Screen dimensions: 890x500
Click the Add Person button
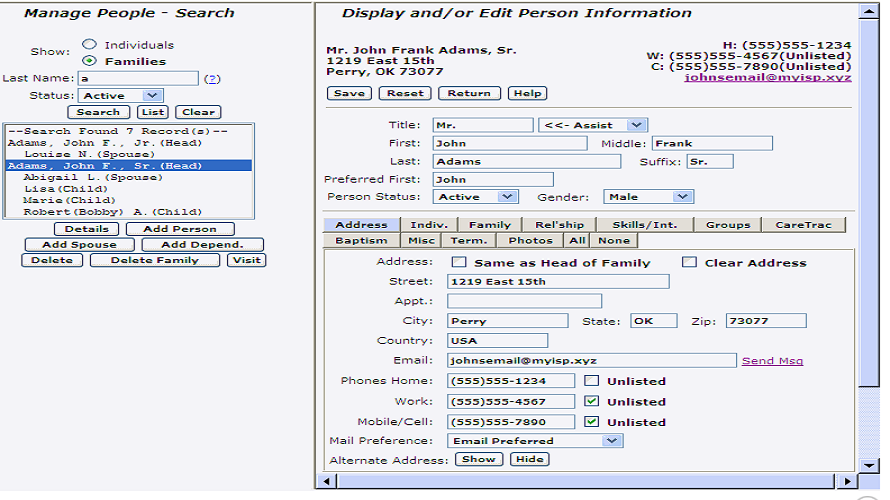(180, 229)
